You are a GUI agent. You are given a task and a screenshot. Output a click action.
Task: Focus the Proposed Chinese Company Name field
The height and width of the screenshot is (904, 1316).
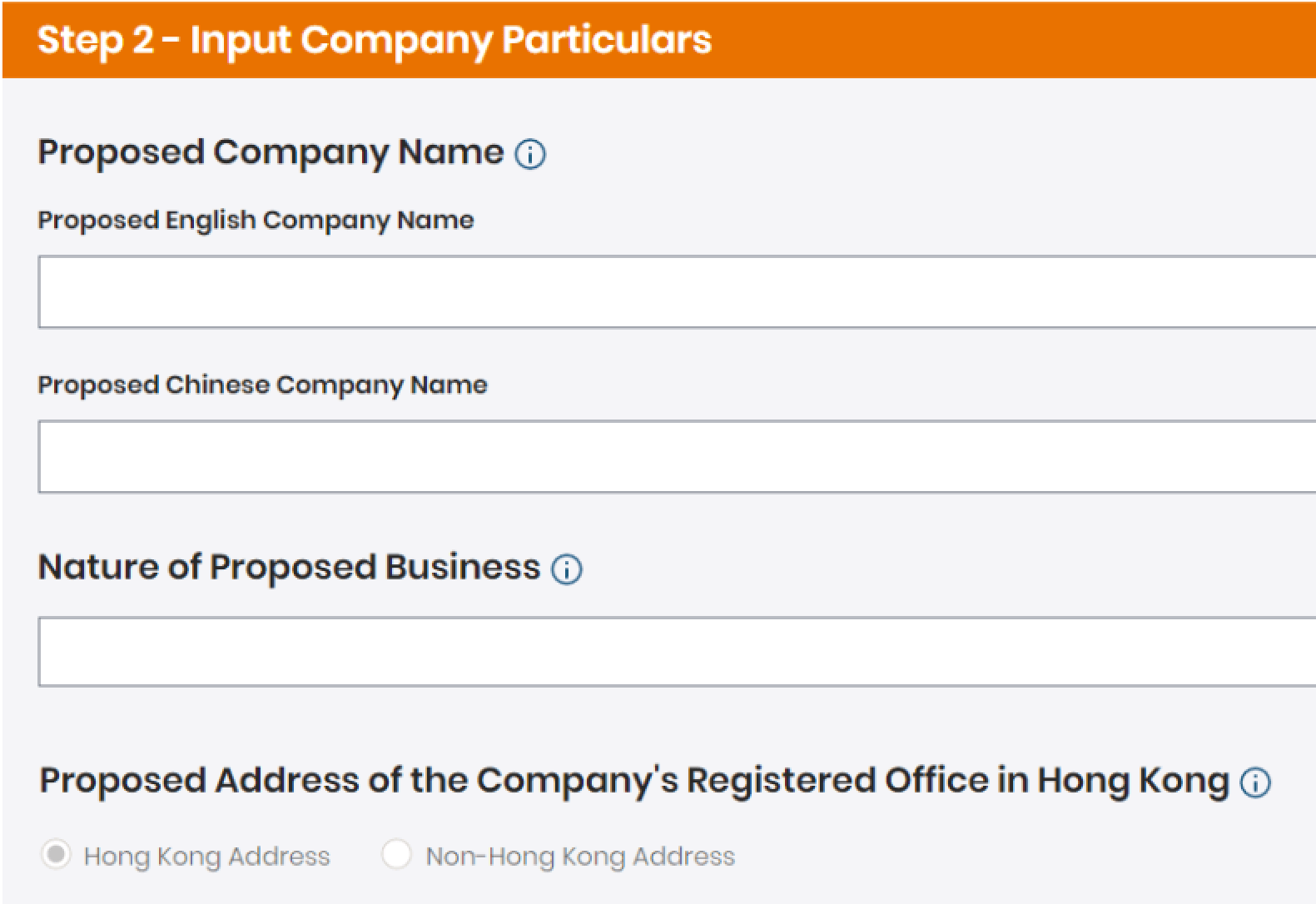pos(676,457)
